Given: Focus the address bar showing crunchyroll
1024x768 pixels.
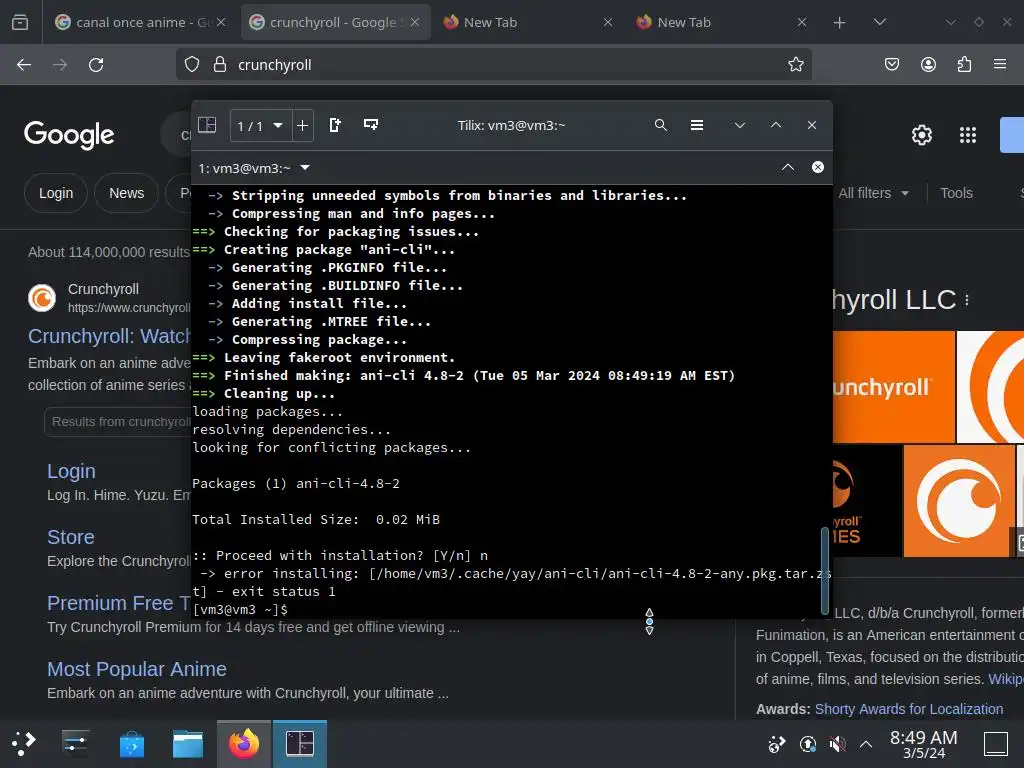Looking at the screenshot, I should coord(494,65).
